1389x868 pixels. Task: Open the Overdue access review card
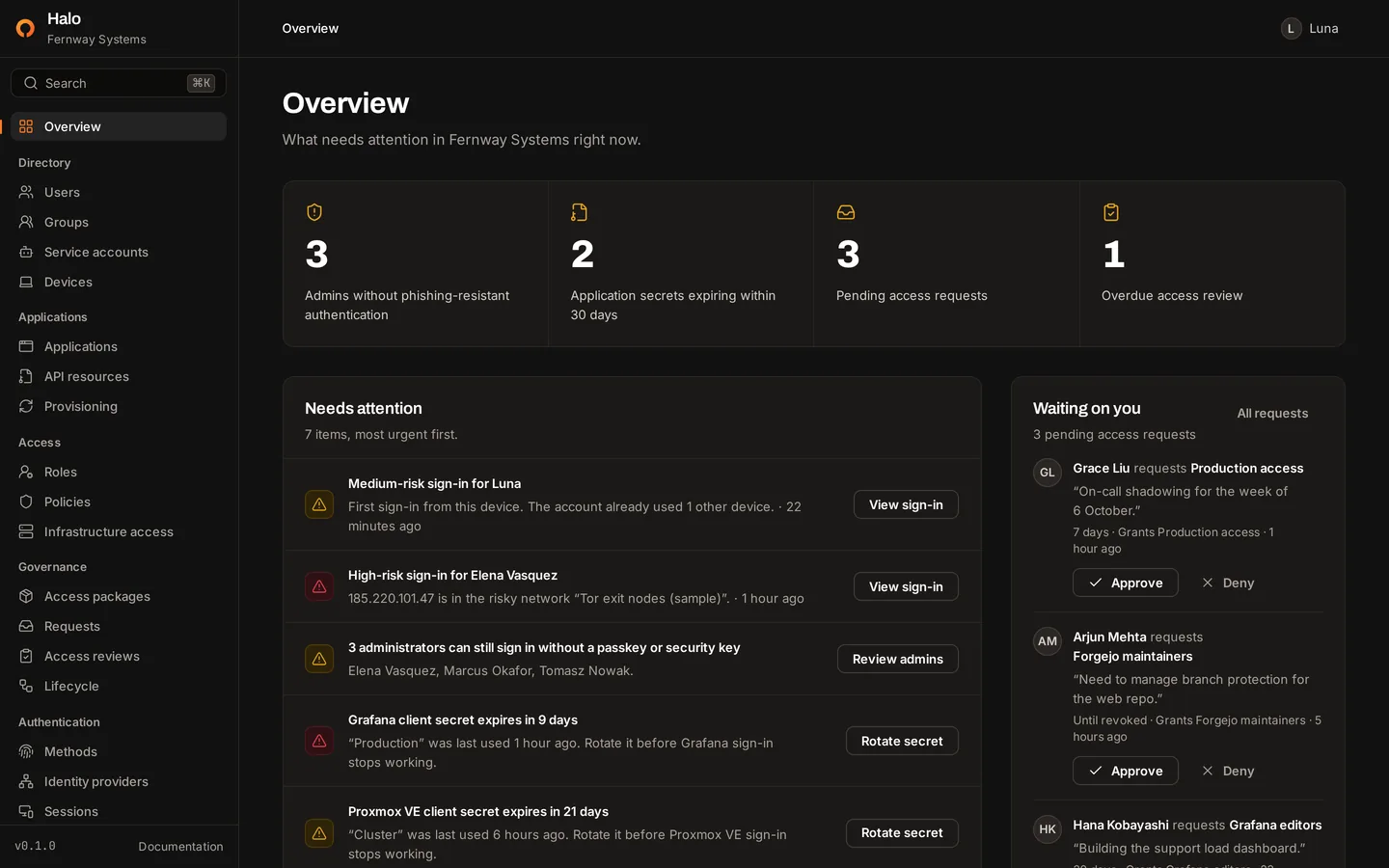(1212, 263)
